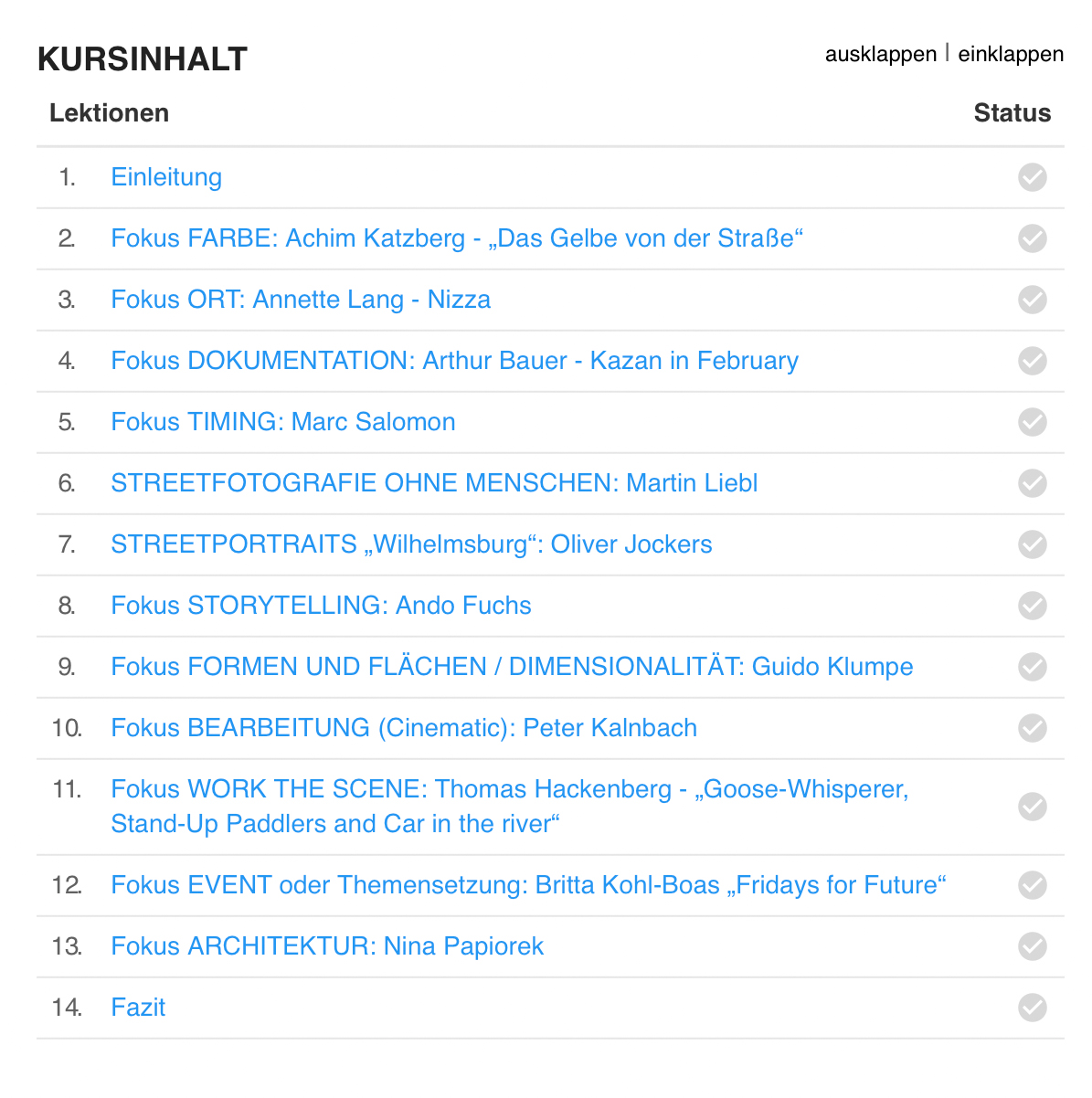Screen dimensions: 1092x1098
Task: Click the checkmark next to Ando Fuchs lesson
Action: pyautogui.click(x=1032, y=606)
